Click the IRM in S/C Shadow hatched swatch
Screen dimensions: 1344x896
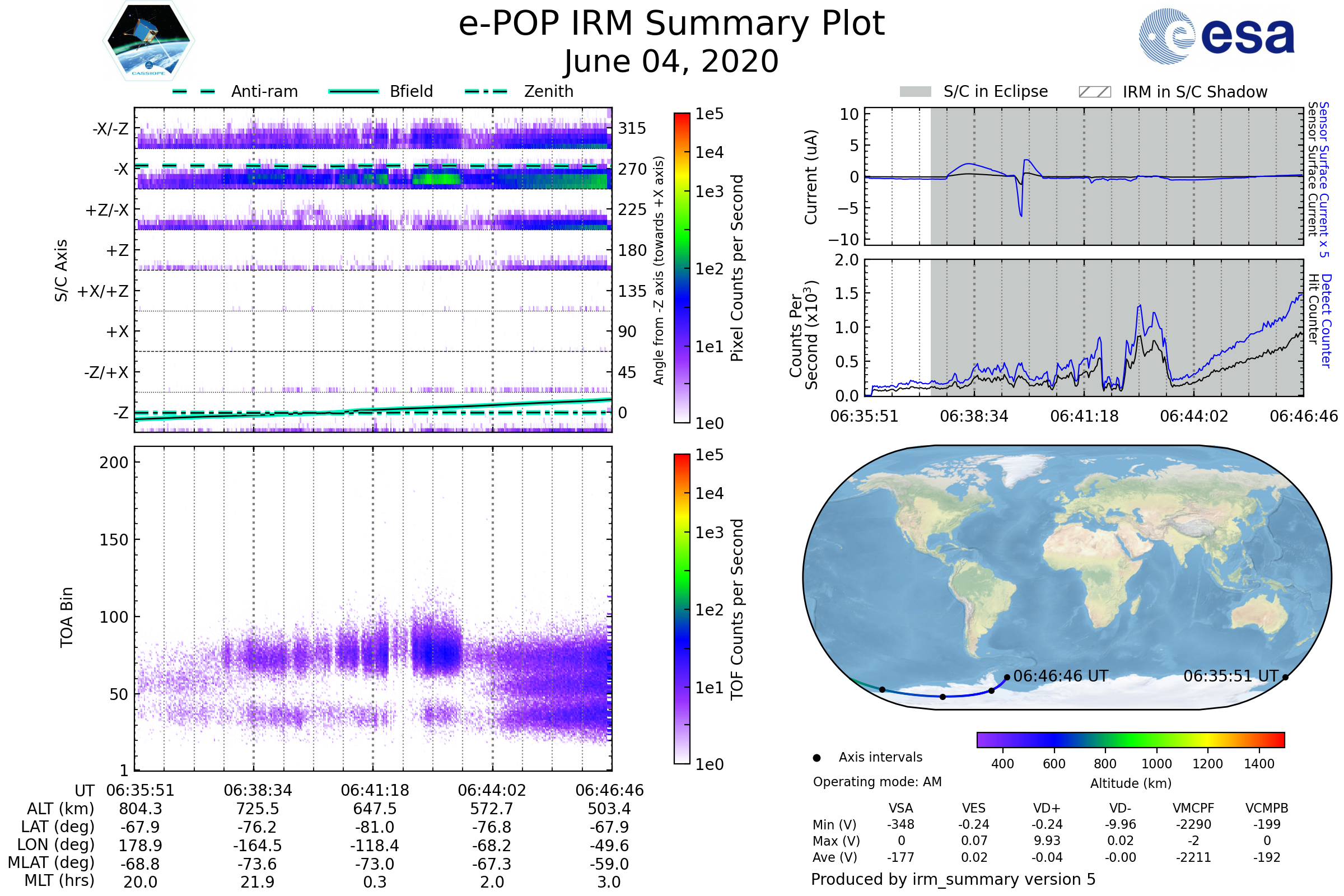[1095, 92]
